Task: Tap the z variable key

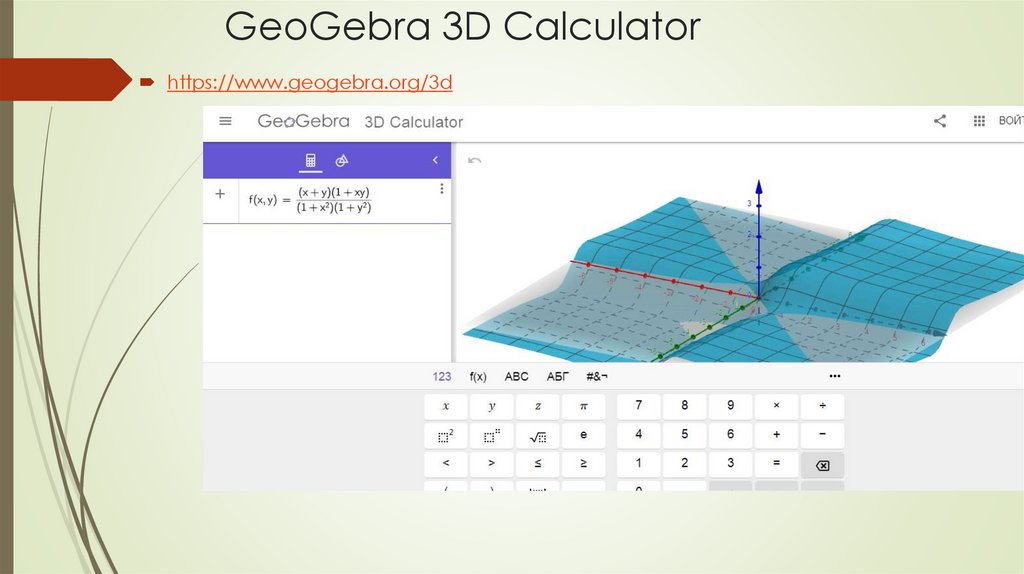Action: (537, 406)
